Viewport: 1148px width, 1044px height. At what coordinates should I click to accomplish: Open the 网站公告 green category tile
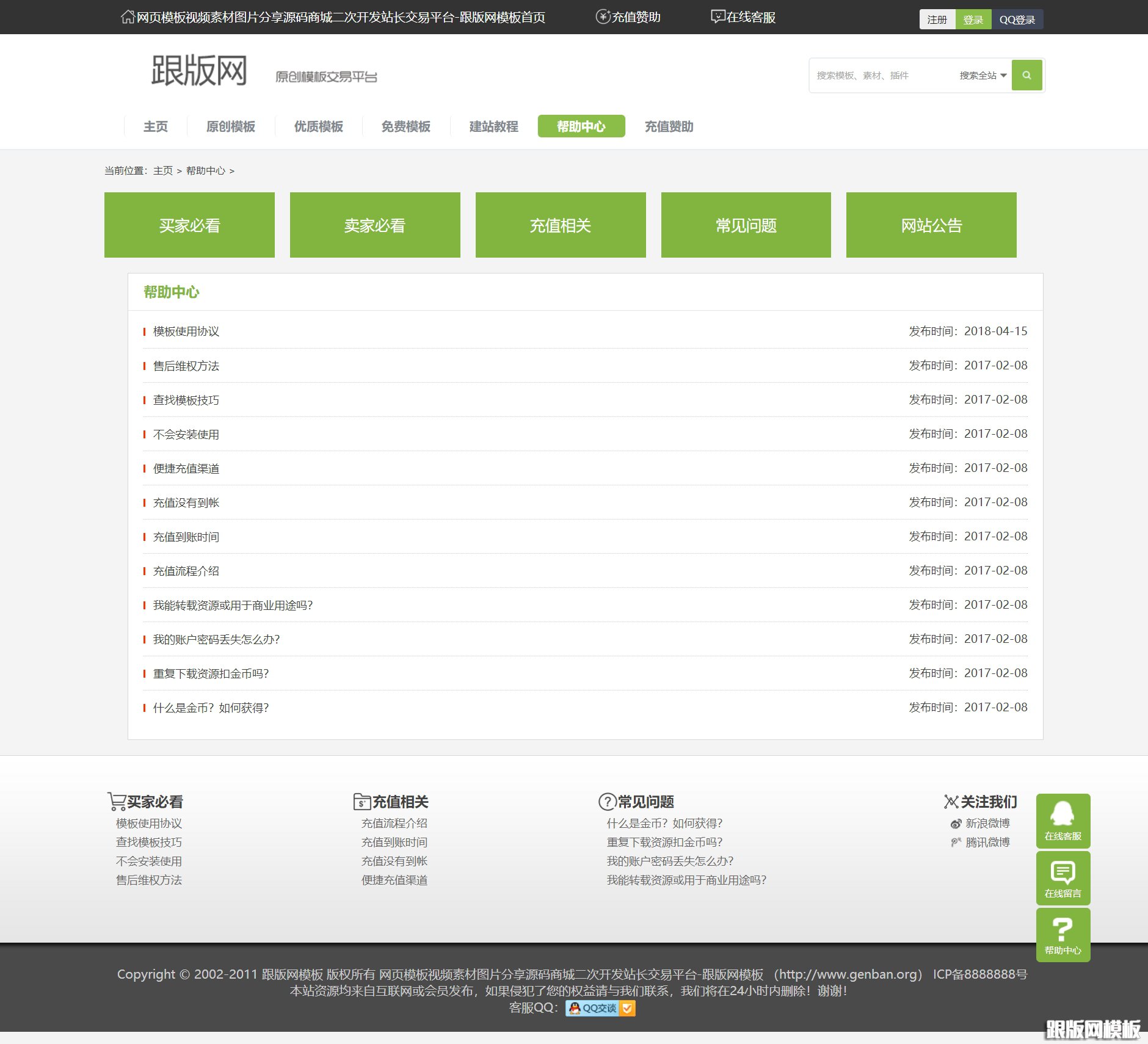931,225
